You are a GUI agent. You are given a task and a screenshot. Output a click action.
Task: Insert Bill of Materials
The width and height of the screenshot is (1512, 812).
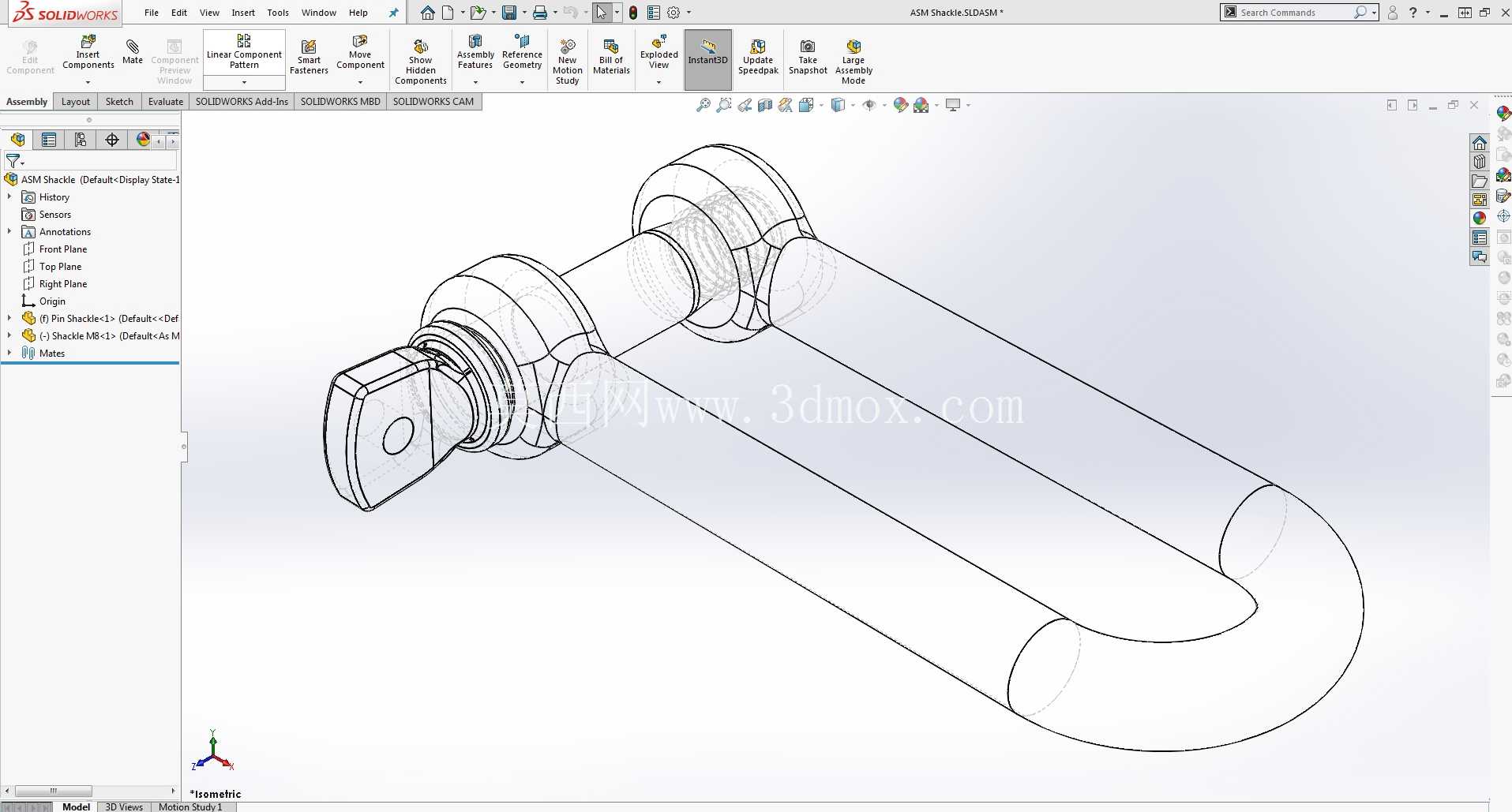pyautogui.click(x=611, y=57)
